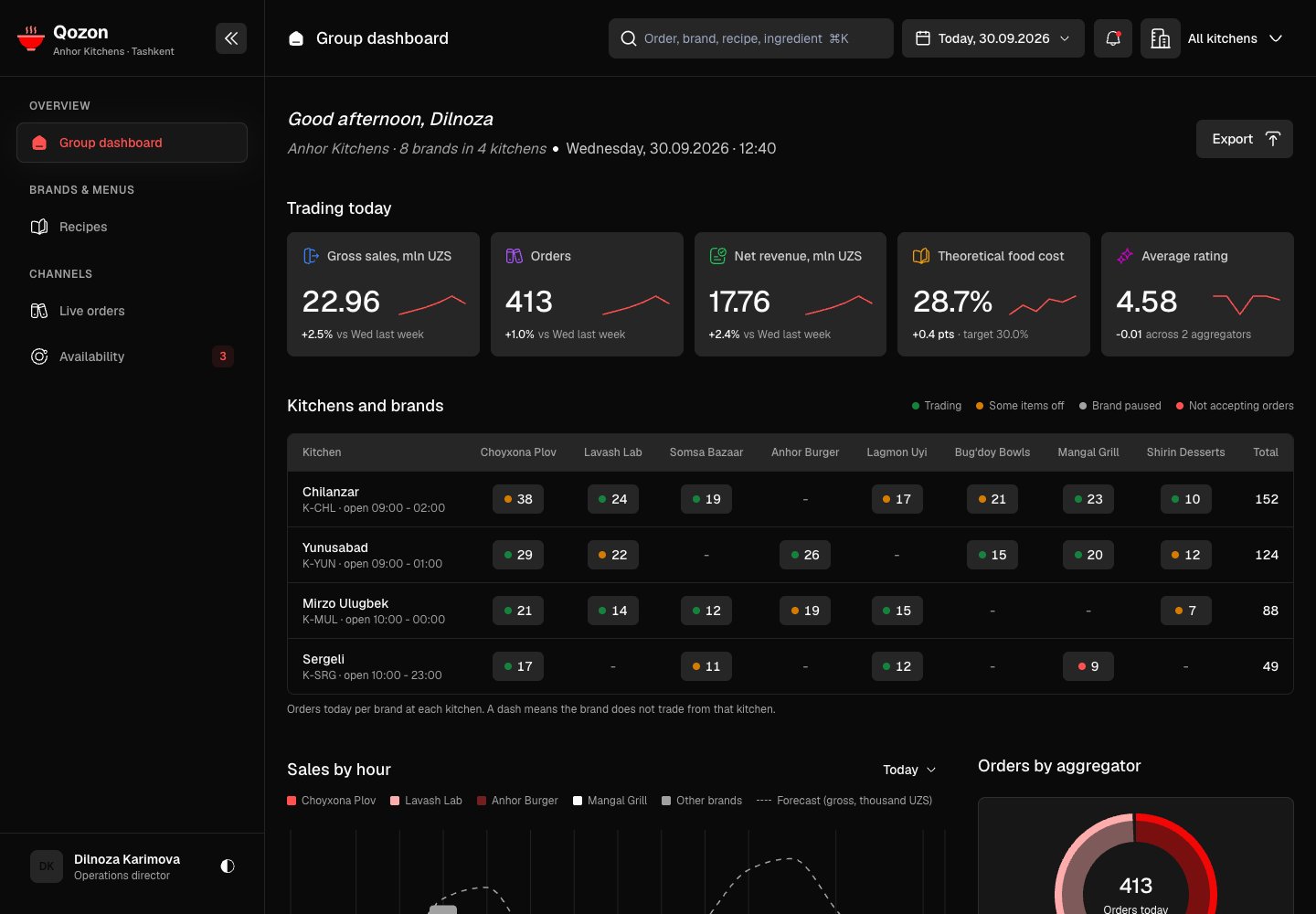Click the Average rating sparkle icon
Image resolution: width=1316 pixels, height=914 pixels.
tap(1125, 256)
